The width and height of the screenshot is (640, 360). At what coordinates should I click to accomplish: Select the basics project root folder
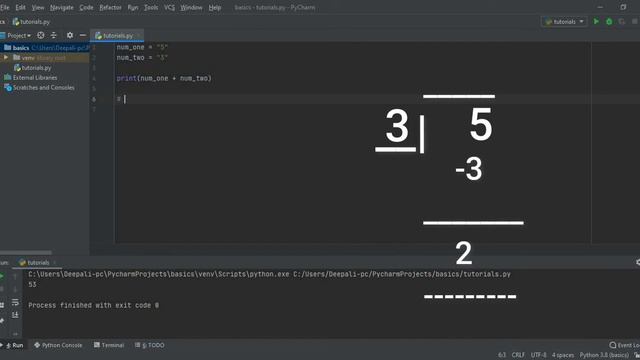pyautogui.click(x=44, y=48)
